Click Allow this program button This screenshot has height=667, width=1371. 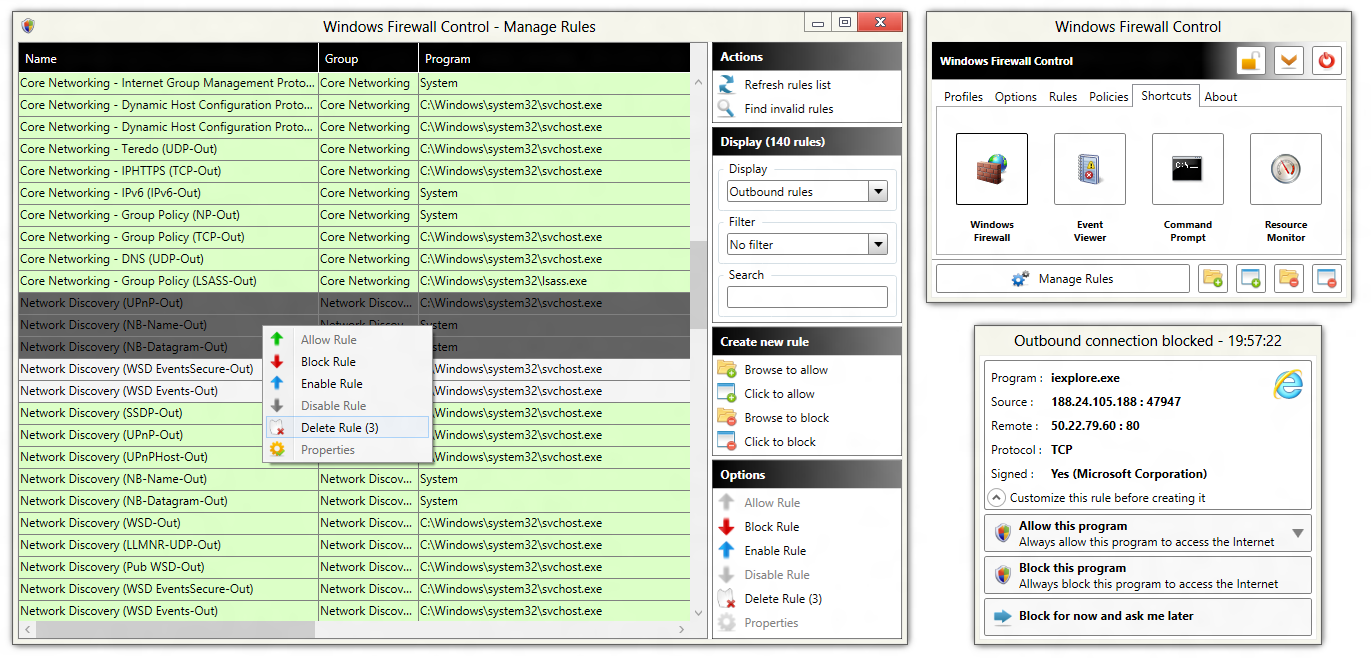click(x=1147, y=534)
